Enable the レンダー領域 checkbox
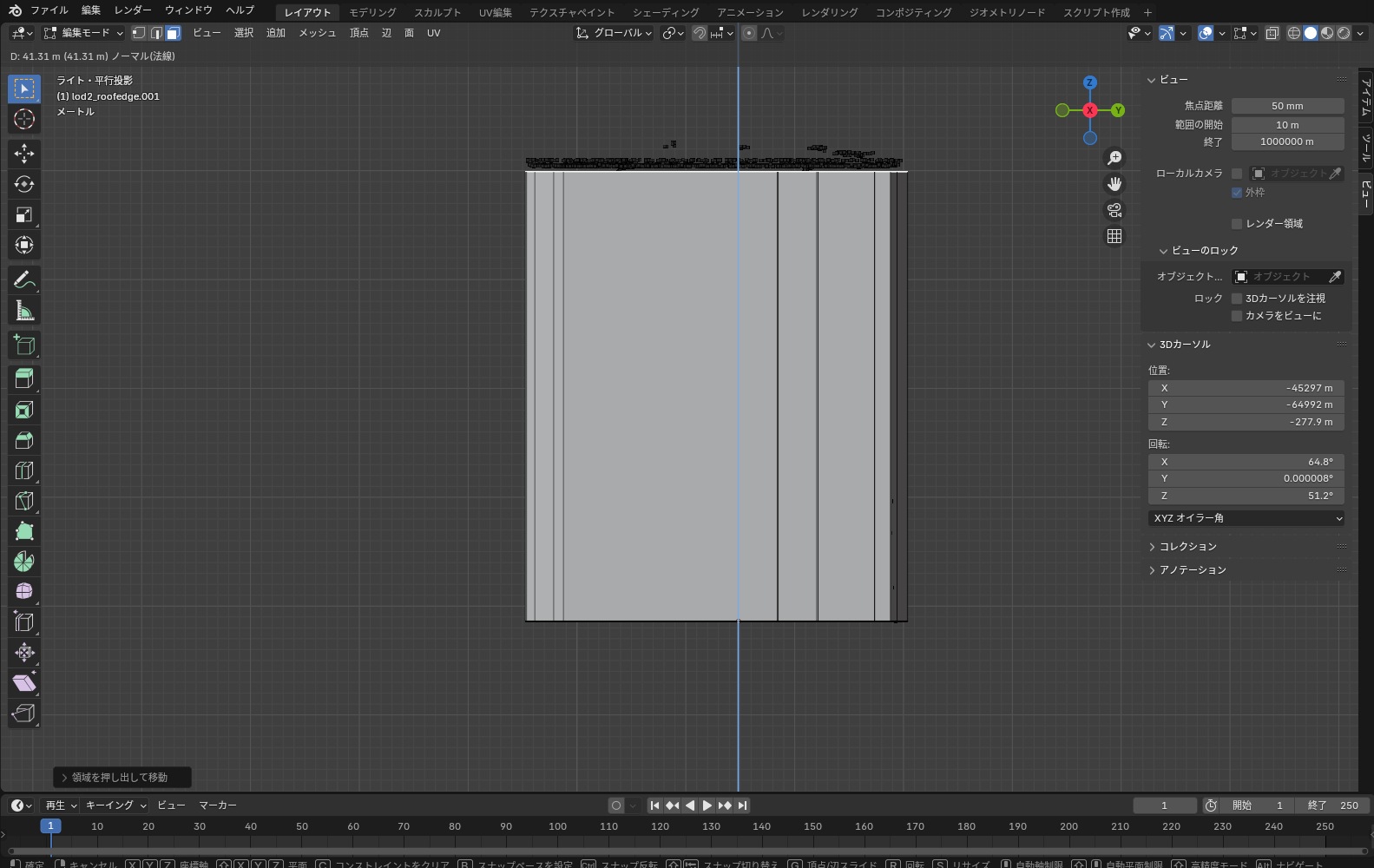 [1237, 224]
